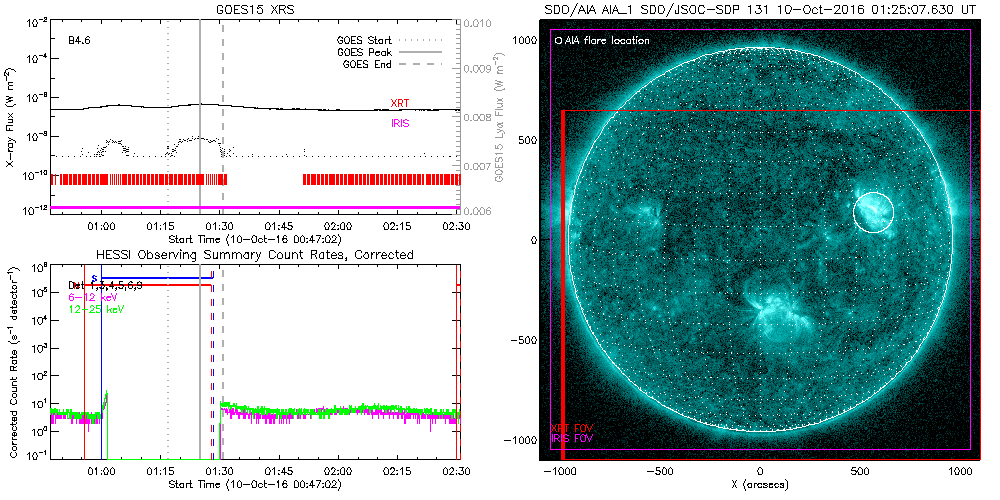Click the magenta IRIS label in GOES plot
1000x500 pixels.
pyautogui.click(x=399, y=122)
